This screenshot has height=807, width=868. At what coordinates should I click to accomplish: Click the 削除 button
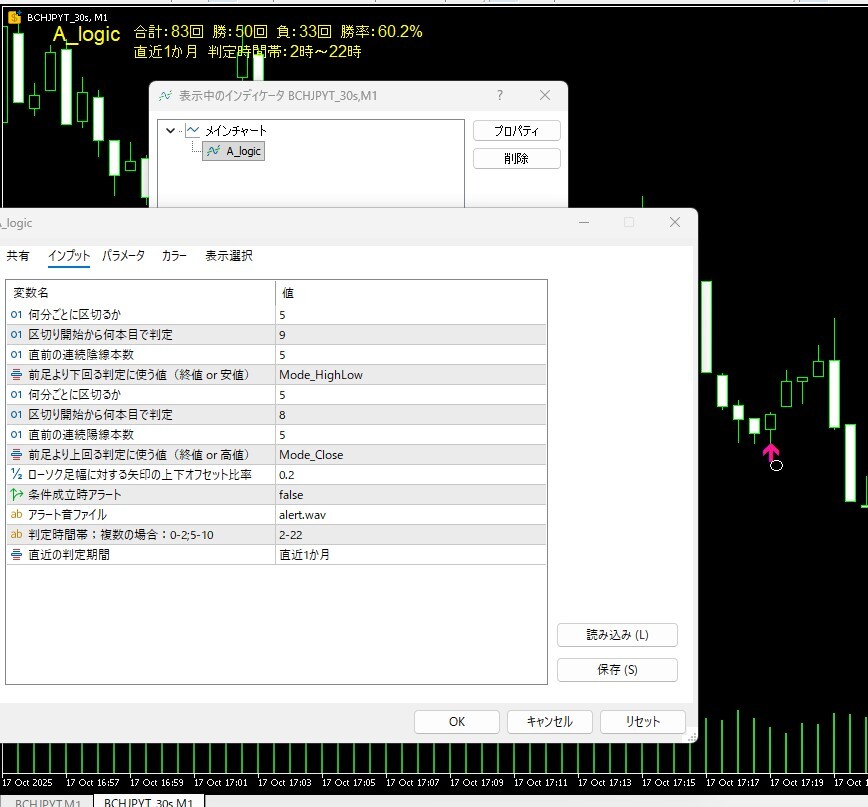(x=516, y=159)
